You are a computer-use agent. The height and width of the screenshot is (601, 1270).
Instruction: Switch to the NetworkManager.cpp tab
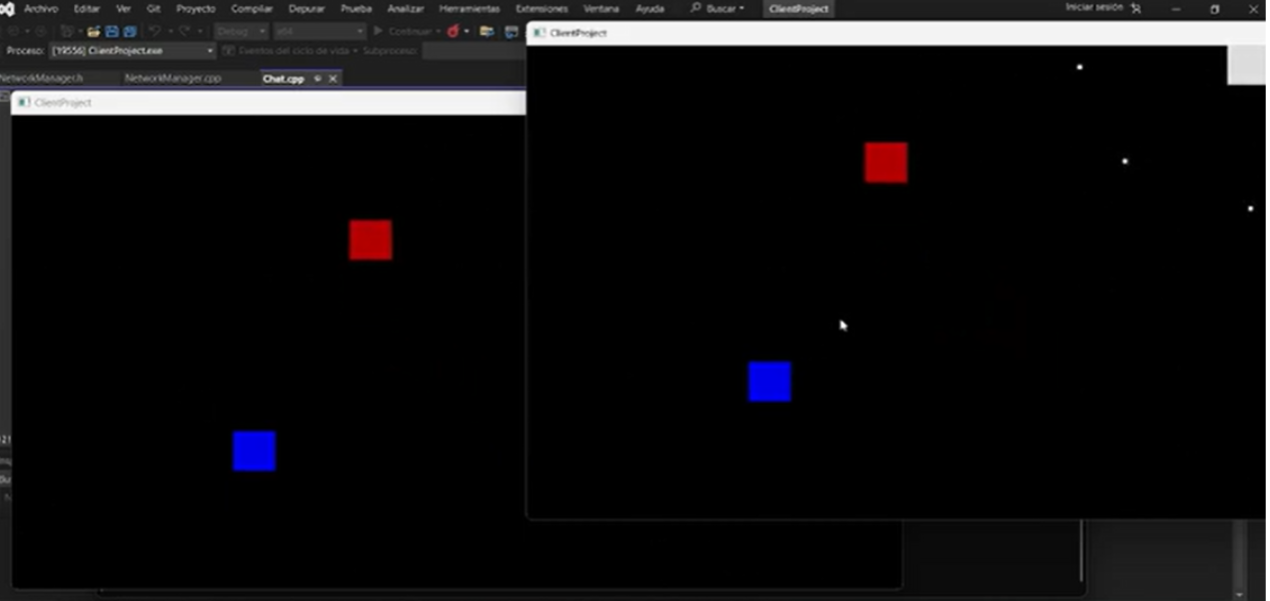[x=172, y=78]
